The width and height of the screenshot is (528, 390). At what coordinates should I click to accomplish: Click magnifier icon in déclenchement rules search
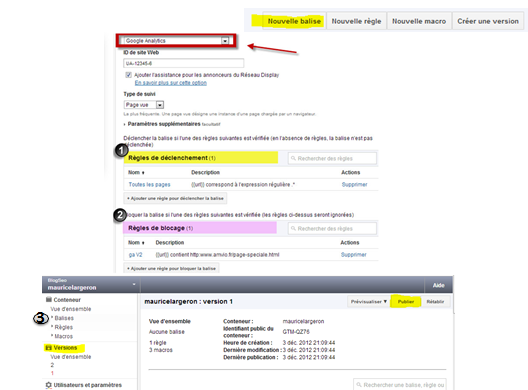click(x=293, y=158)
